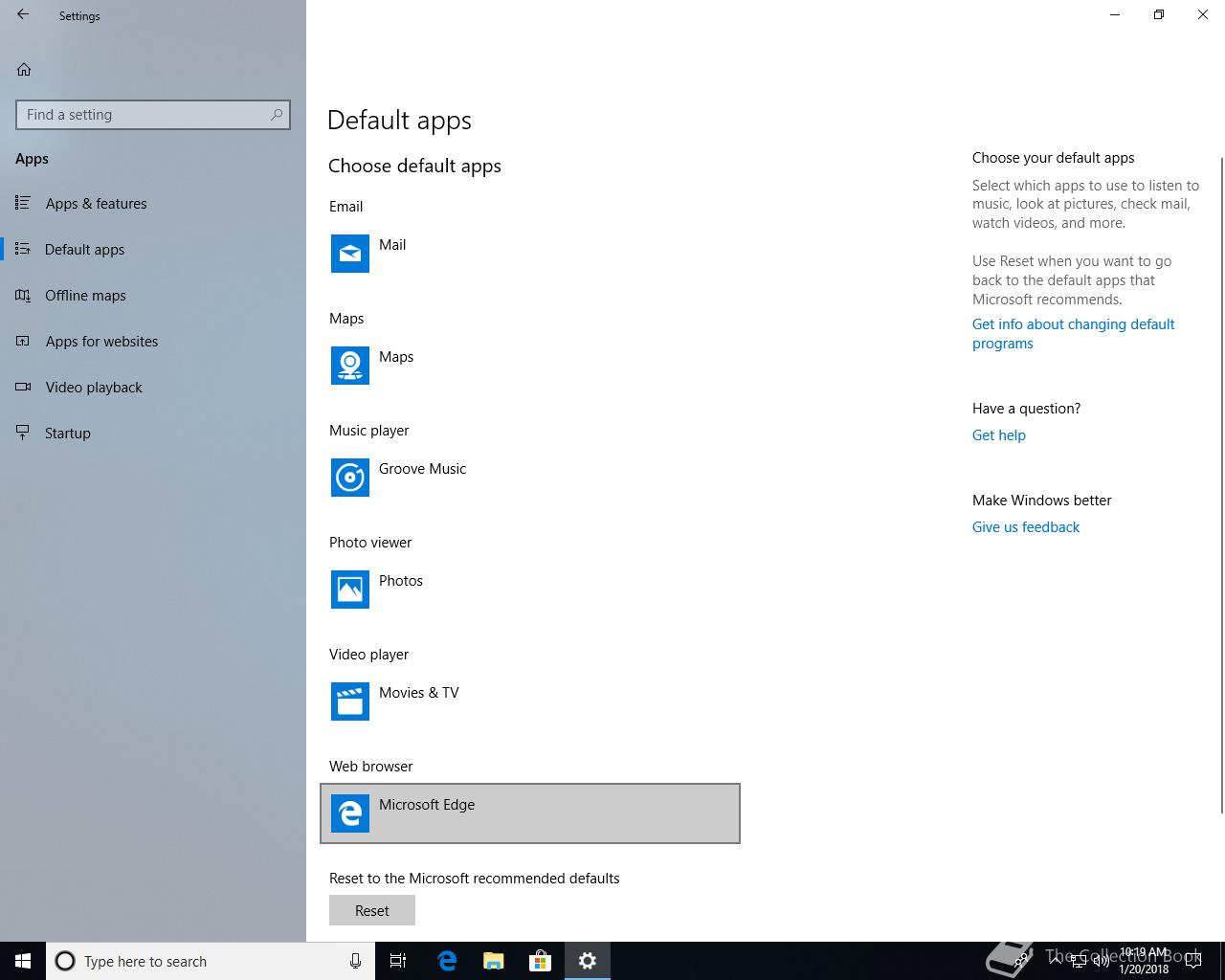Click the Maps app icon

click(350, 366)
